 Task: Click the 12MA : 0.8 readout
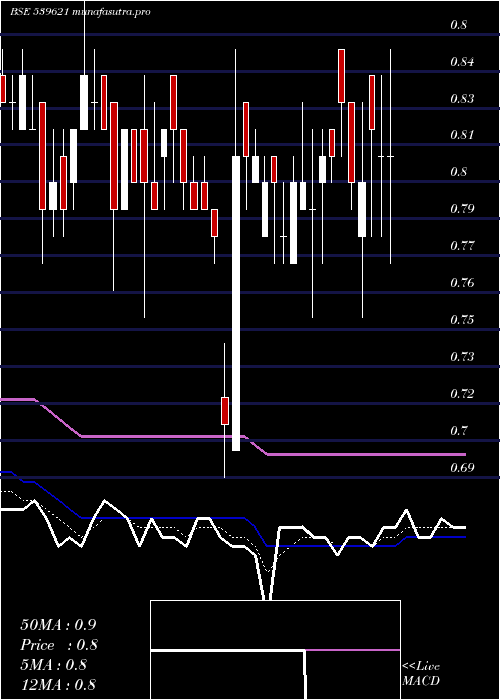(58, 684)
